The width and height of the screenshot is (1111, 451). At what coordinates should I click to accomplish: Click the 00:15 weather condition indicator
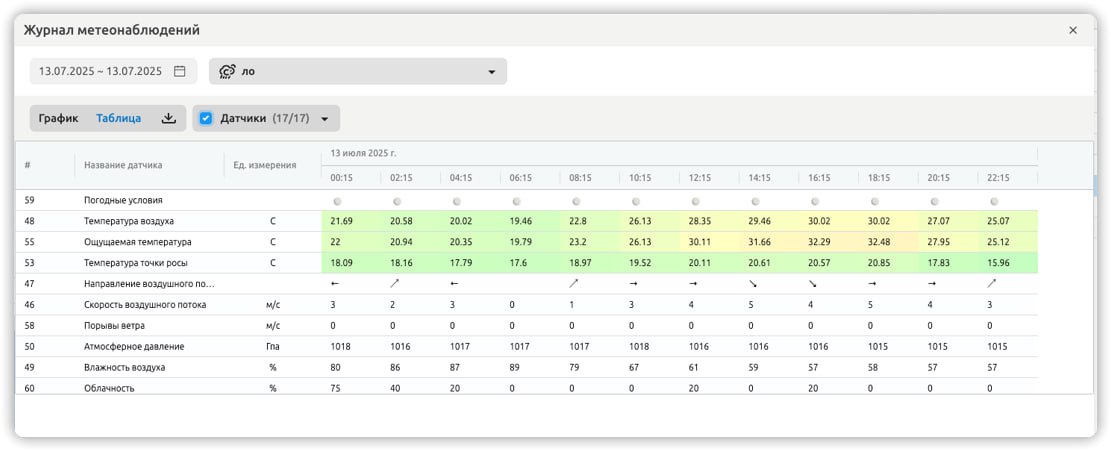point(337,201)
